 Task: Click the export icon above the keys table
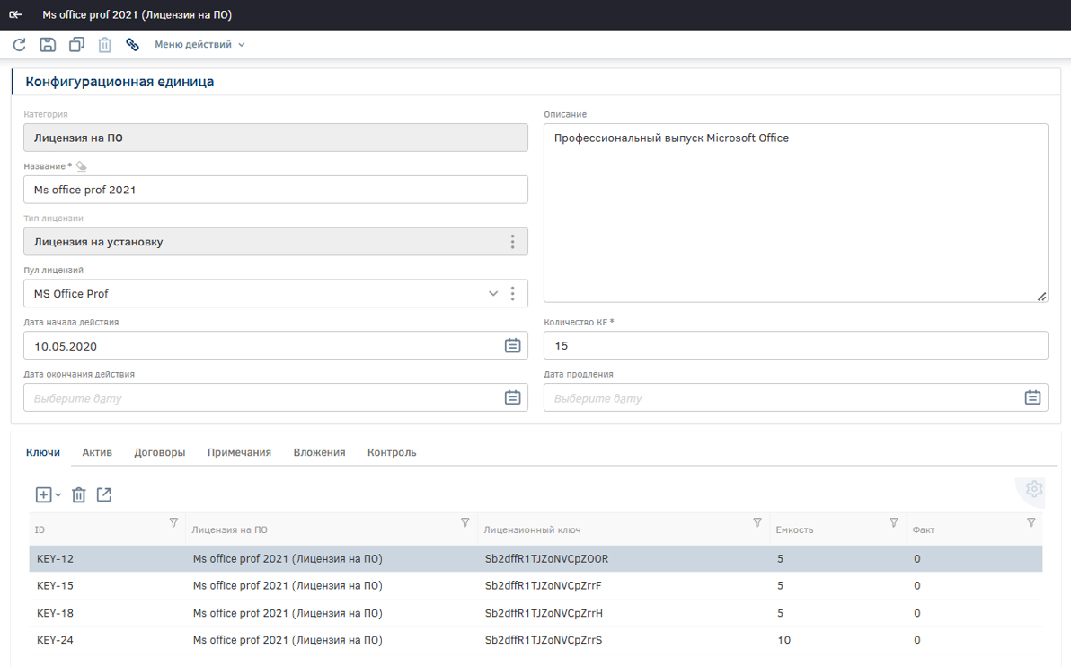pos(104,494)
